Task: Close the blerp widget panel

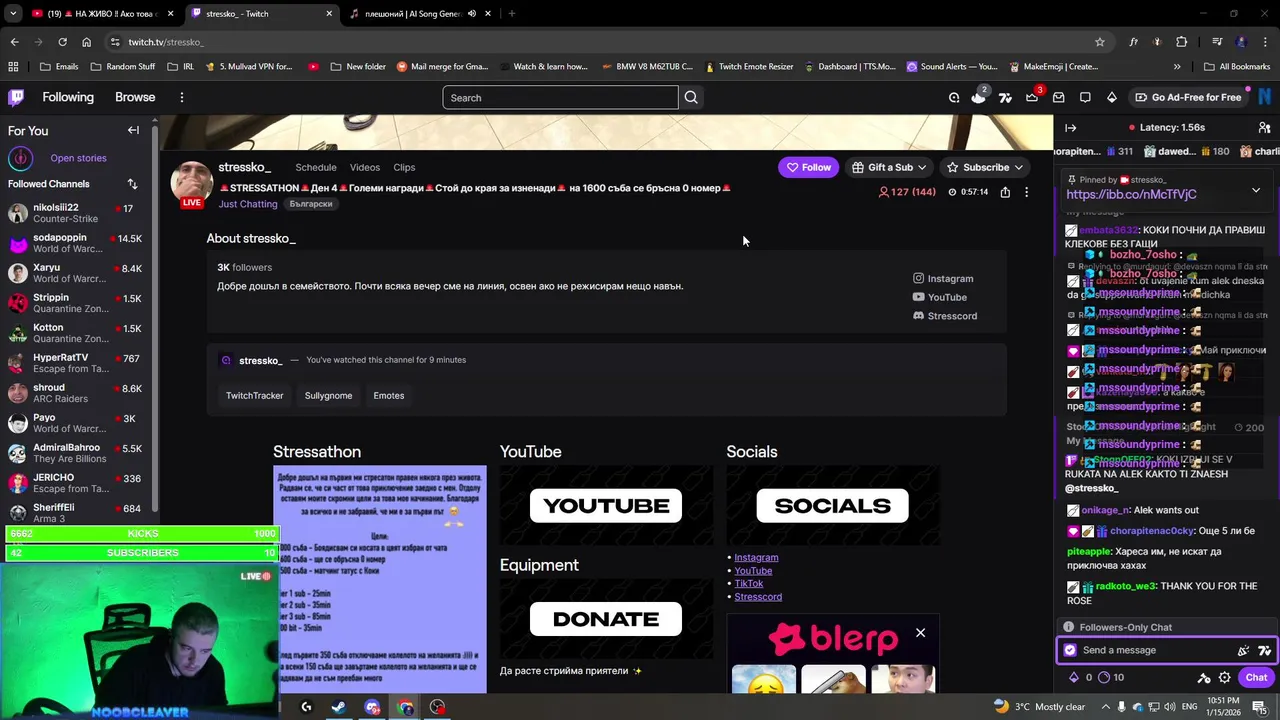Action: point(920,633)
